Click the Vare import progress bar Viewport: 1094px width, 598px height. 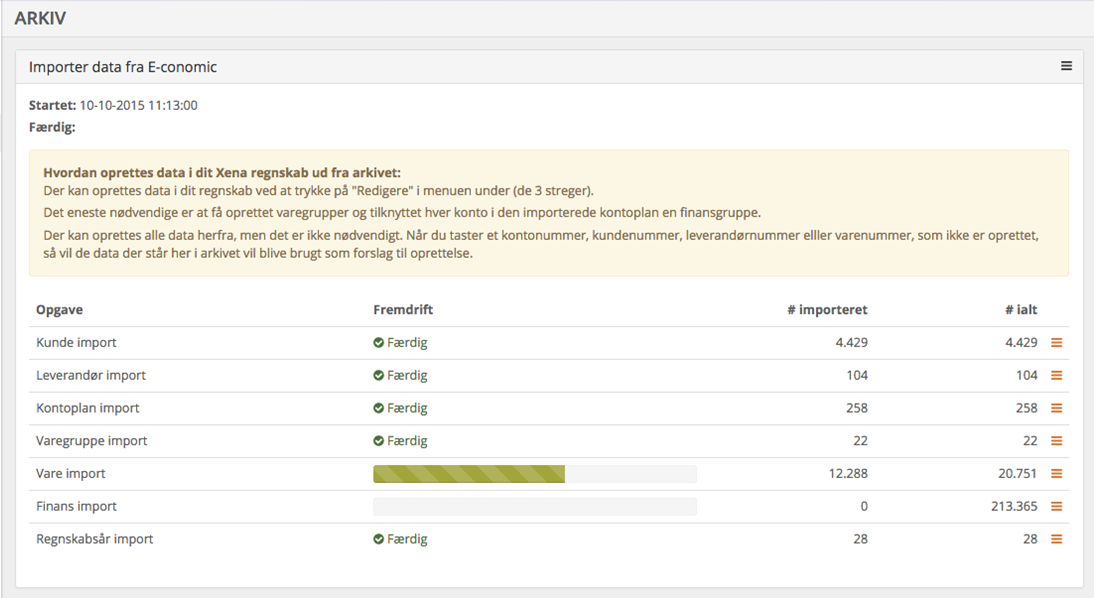(x=534, y=474)
